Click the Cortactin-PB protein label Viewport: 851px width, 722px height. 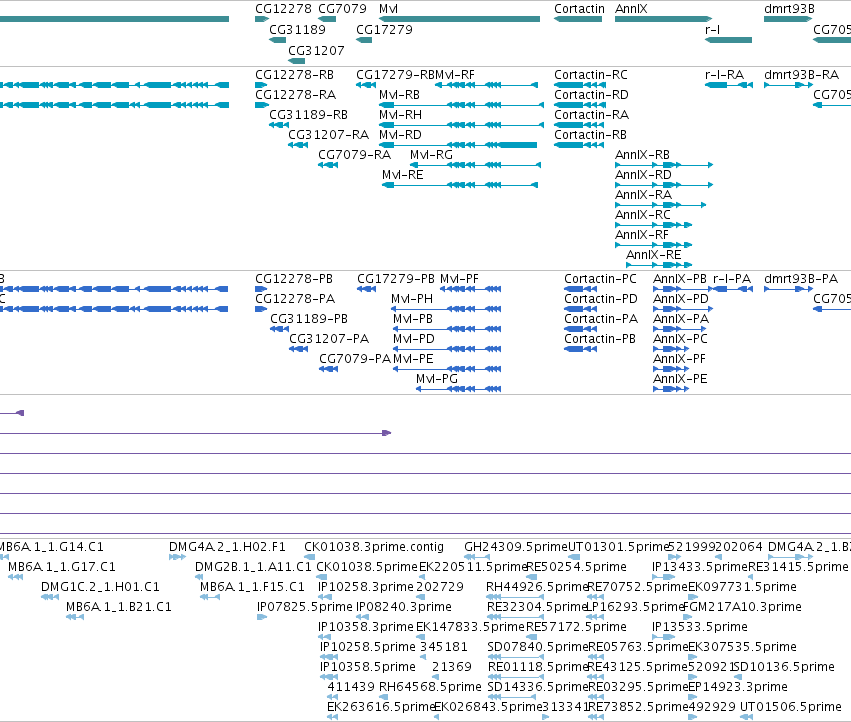pos(600,339)
